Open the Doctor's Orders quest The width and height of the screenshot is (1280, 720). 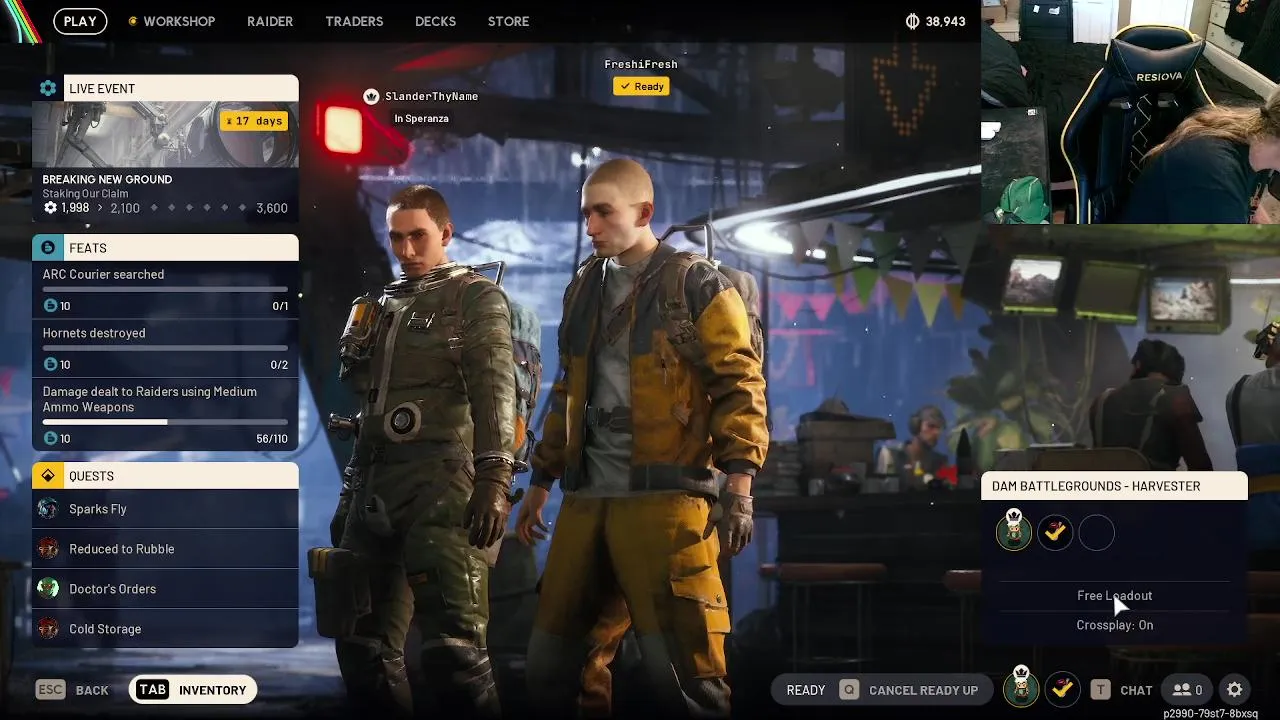click(x=165, y=589)
